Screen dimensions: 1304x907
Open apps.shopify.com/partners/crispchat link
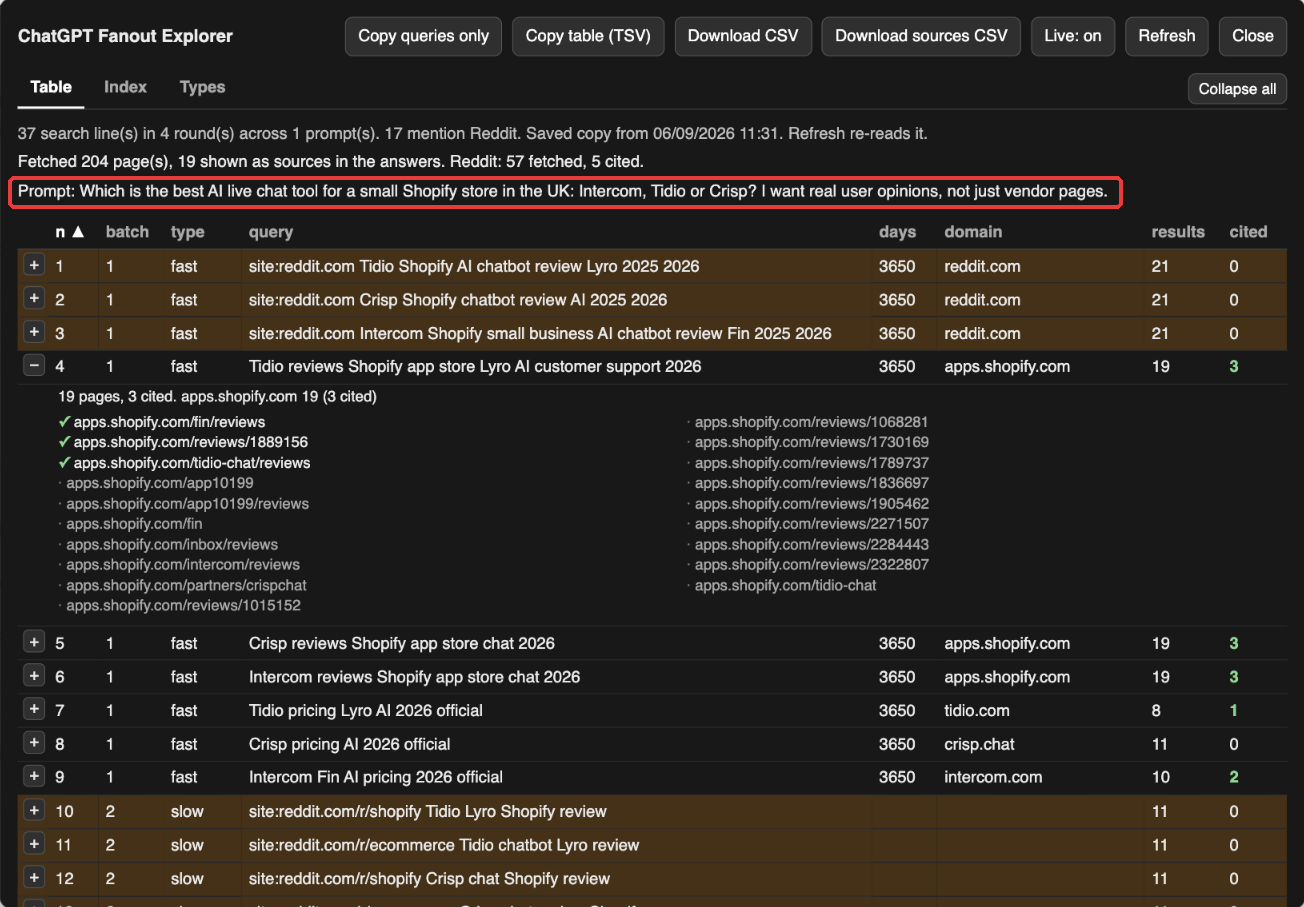[186, 585]
